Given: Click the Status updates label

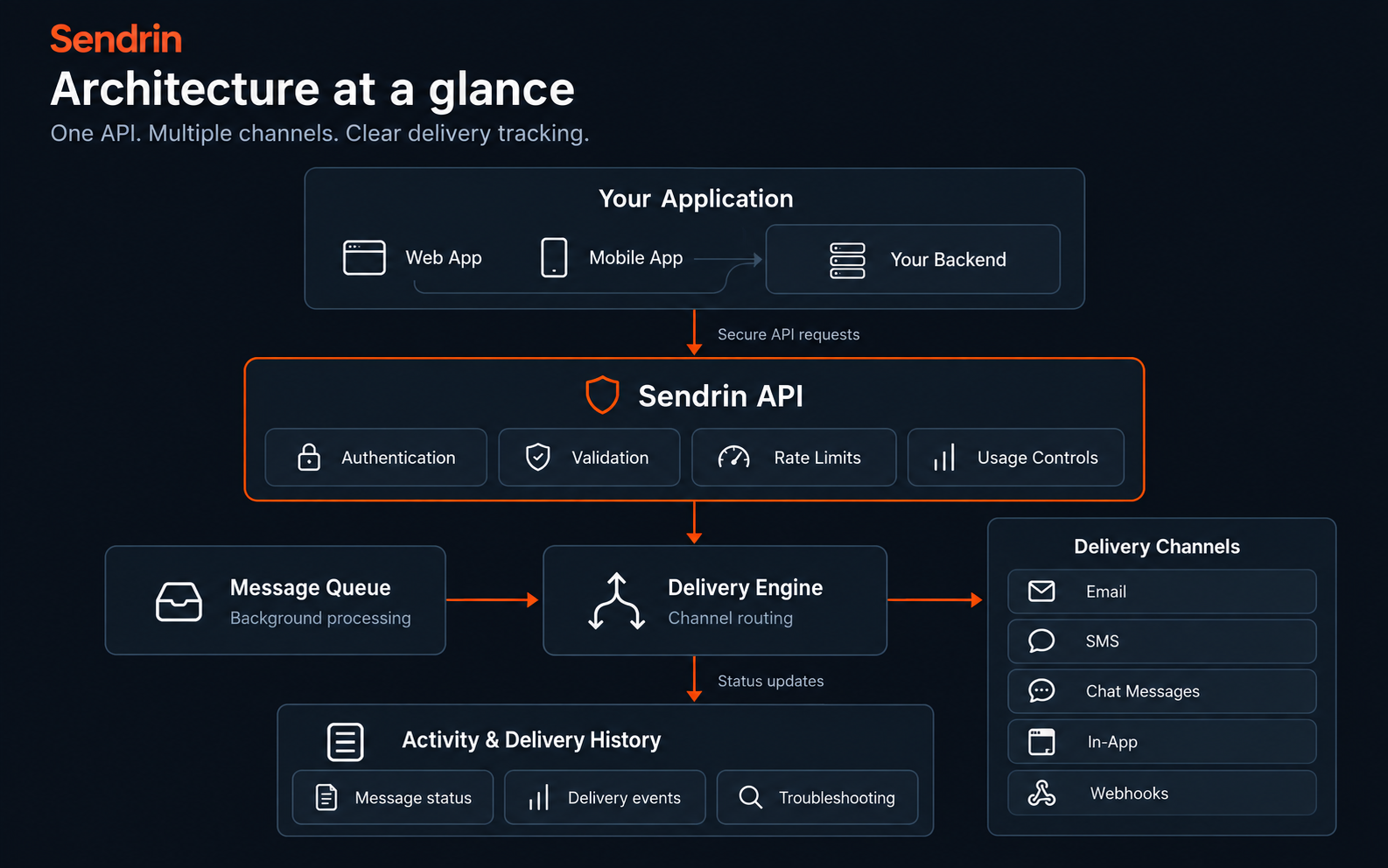Looking at the screenshot, I should pyautogui.click(x=771, y=681).
